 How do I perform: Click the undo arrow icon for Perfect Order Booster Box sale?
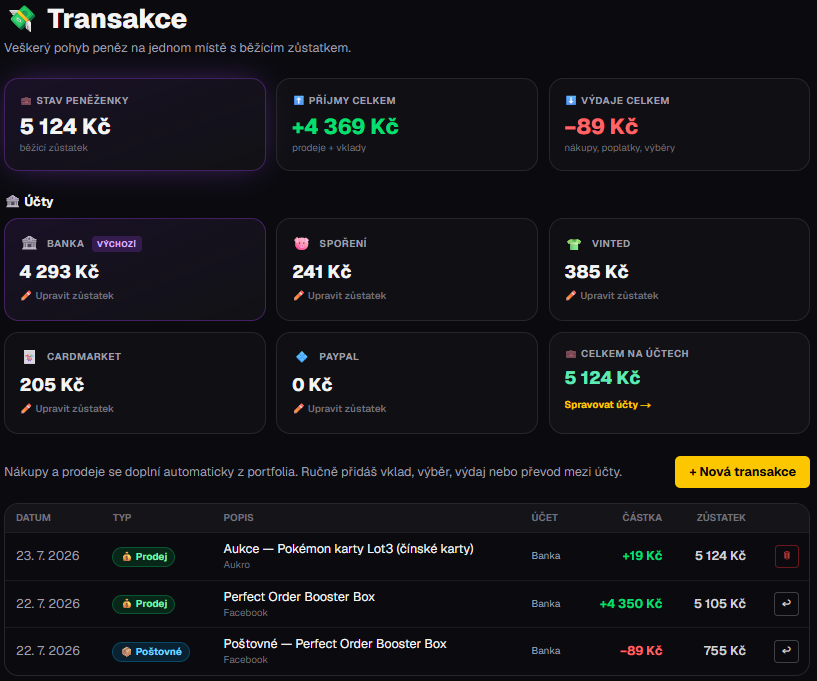[x=787, y=604]
